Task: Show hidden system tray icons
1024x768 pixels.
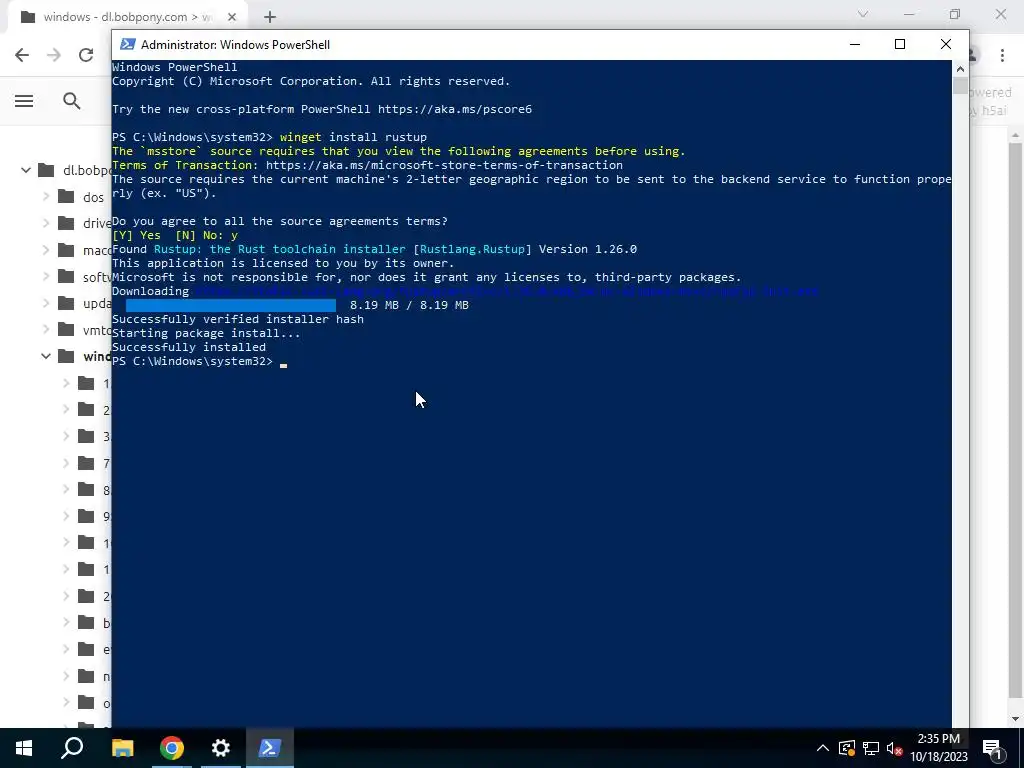Action: tap(823, 748)
